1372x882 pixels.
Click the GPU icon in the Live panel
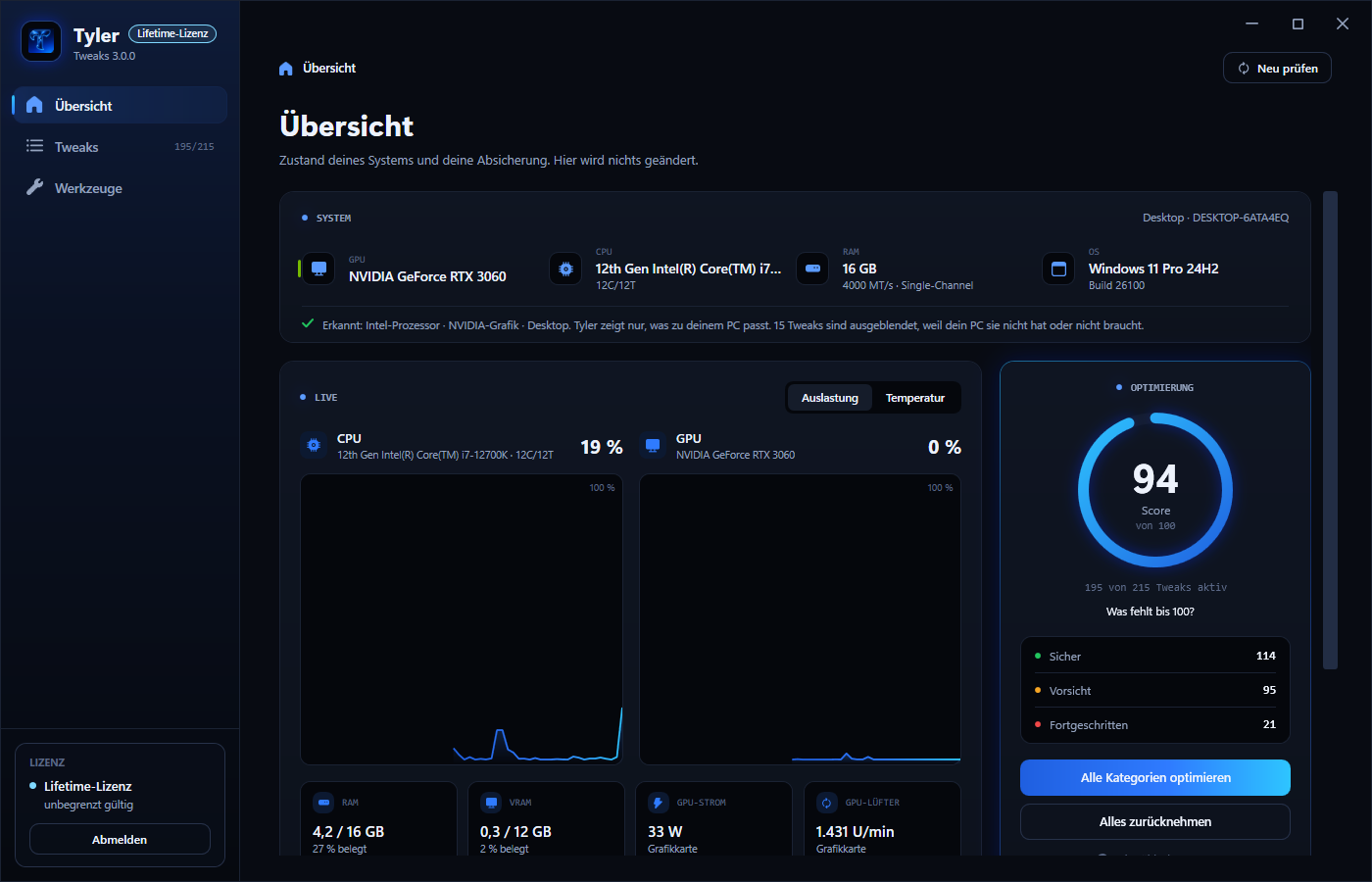[653, 446]
